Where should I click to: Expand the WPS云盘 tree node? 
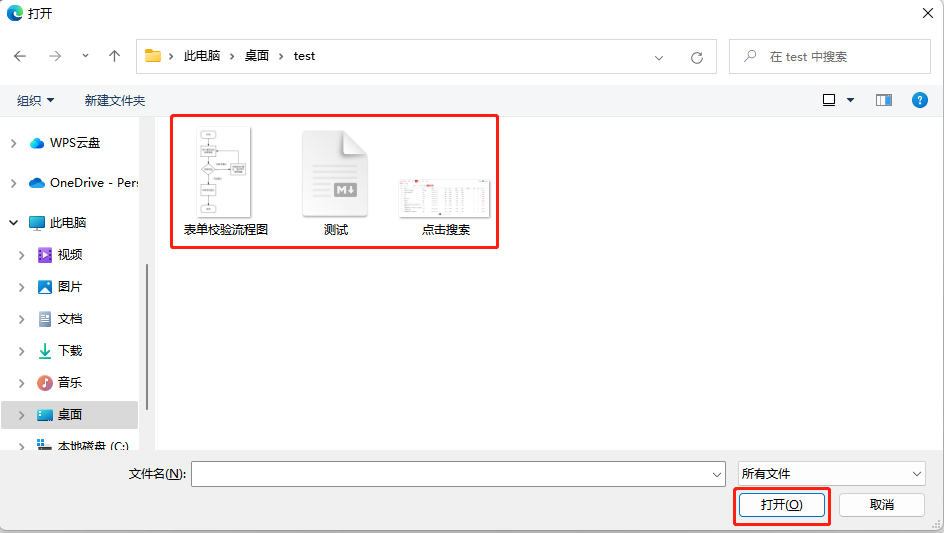tap(13, 143)
